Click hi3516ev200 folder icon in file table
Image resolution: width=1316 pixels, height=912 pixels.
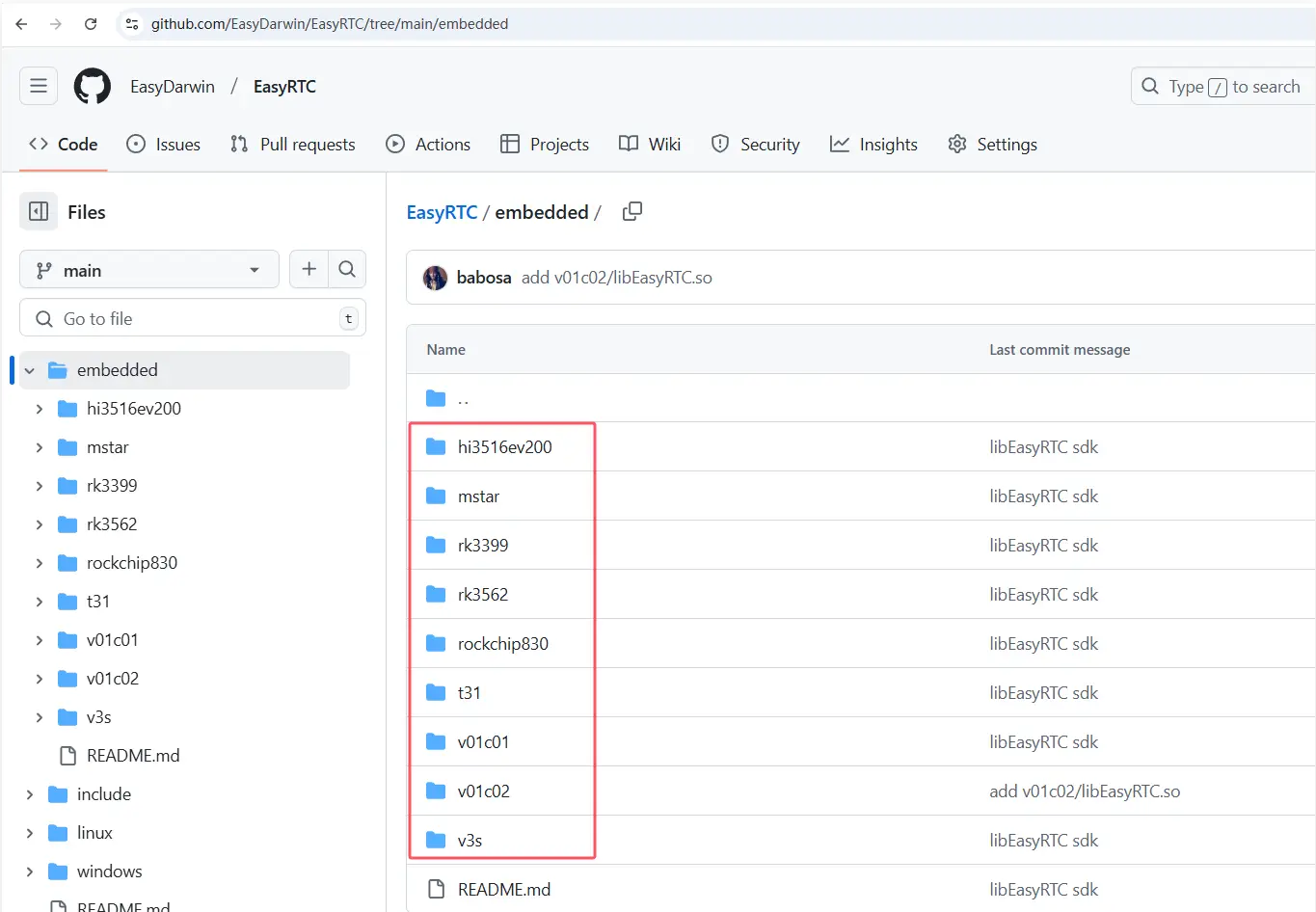[x=436, y=446]
